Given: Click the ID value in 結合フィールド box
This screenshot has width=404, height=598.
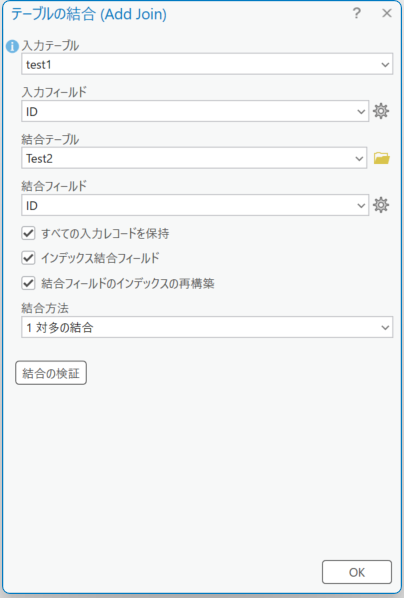Looking at the screenshot, I should coord(32,206).
